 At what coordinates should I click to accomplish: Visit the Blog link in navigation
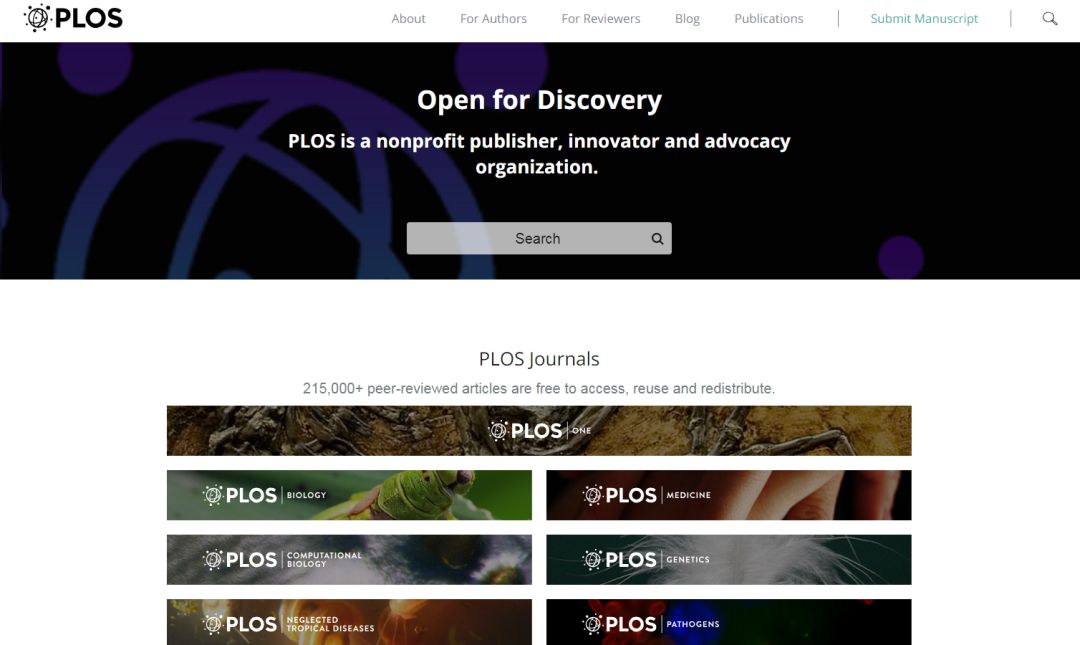tap(687, 19)
